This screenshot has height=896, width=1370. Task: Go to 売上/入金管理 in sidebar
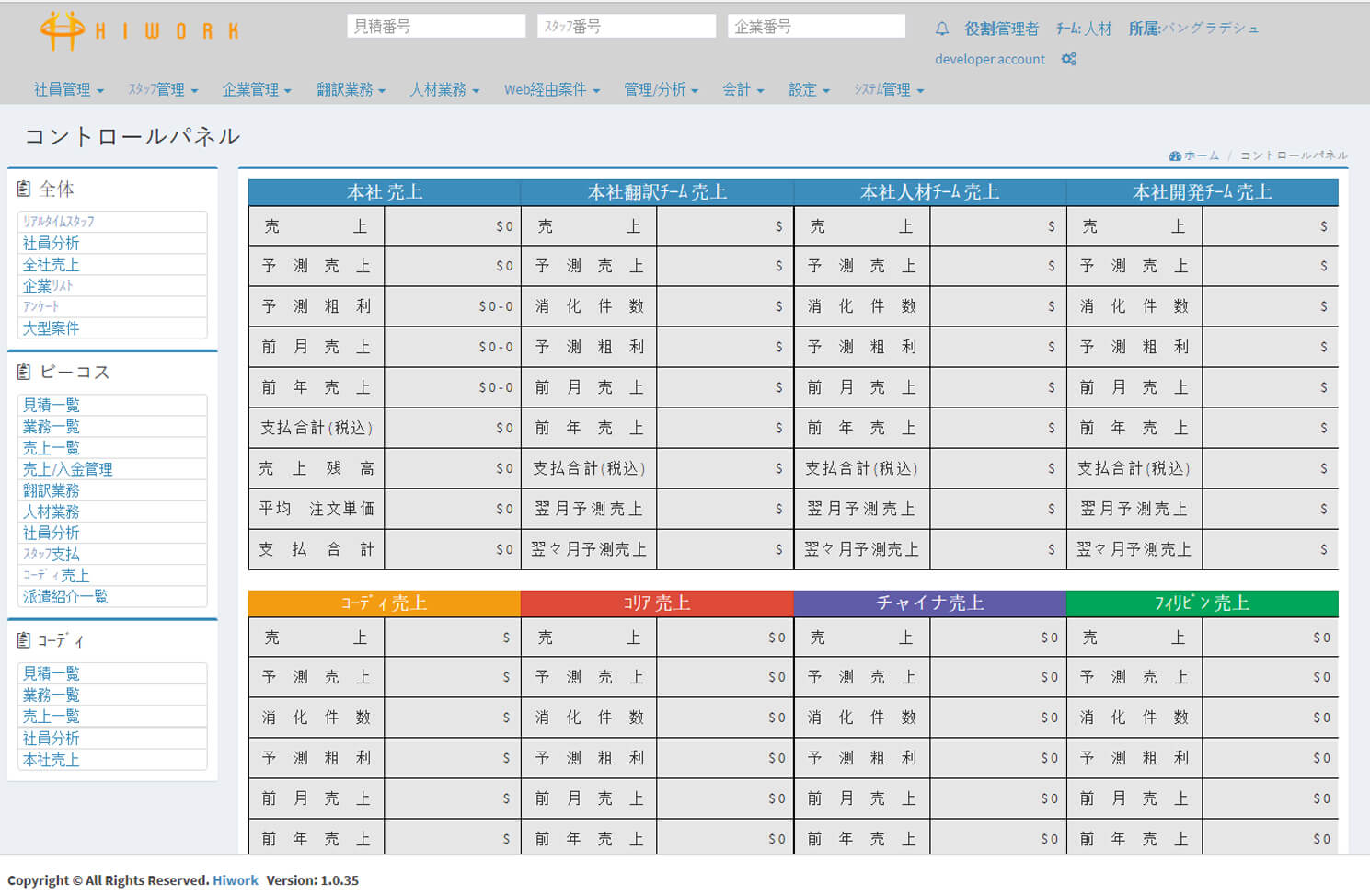(68, 469)
